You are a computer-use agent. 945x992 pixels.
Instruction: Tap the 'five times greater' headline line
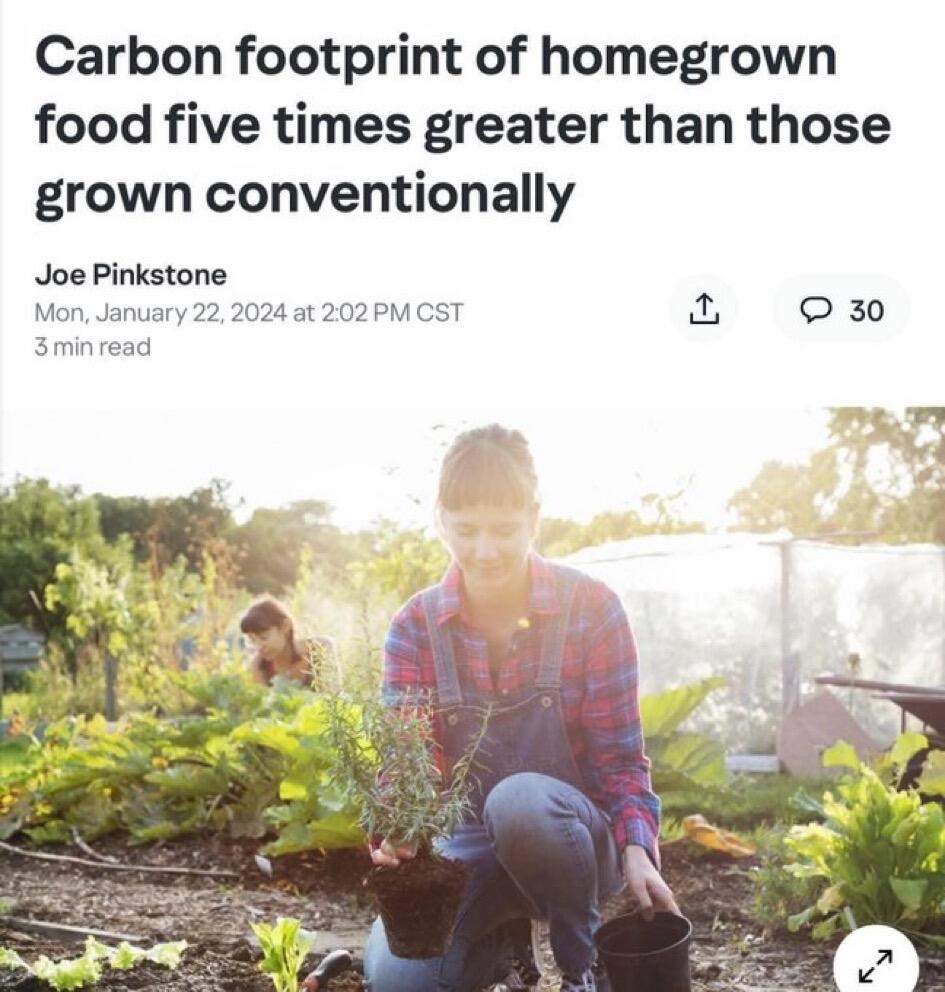(x=462, y=125)
